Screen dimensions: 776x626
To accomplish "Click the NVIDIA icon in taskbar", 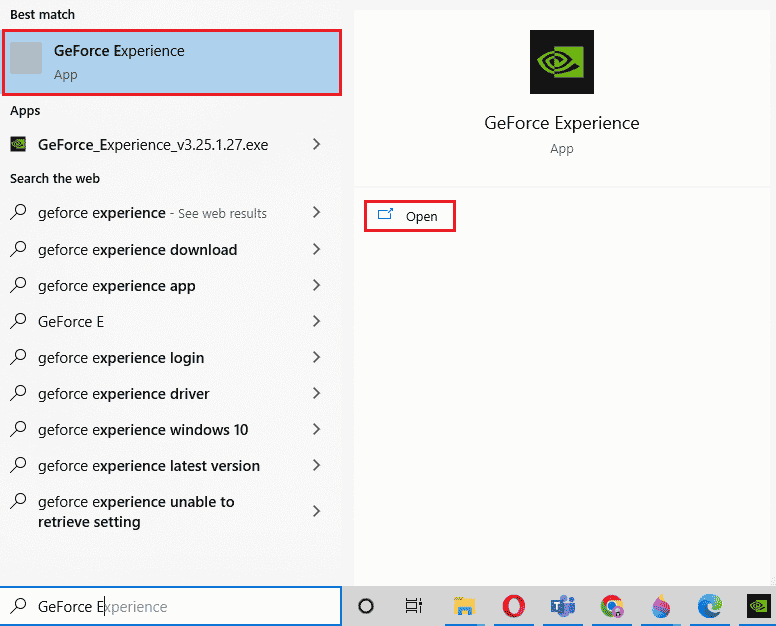I will point(759,606).
